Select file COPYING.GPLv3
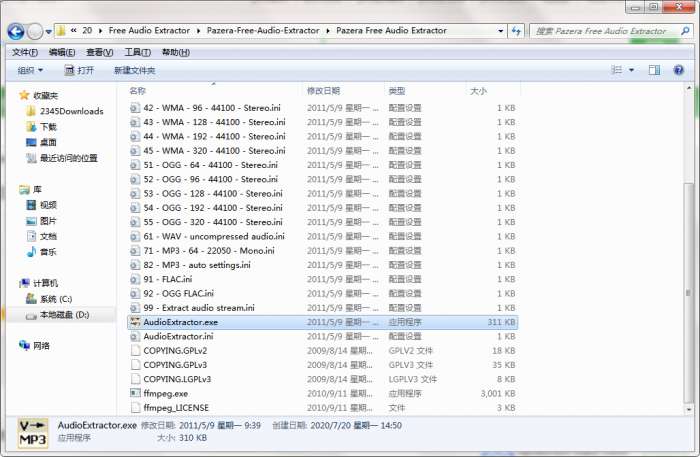Screen dimensions: 700x457 175,365
